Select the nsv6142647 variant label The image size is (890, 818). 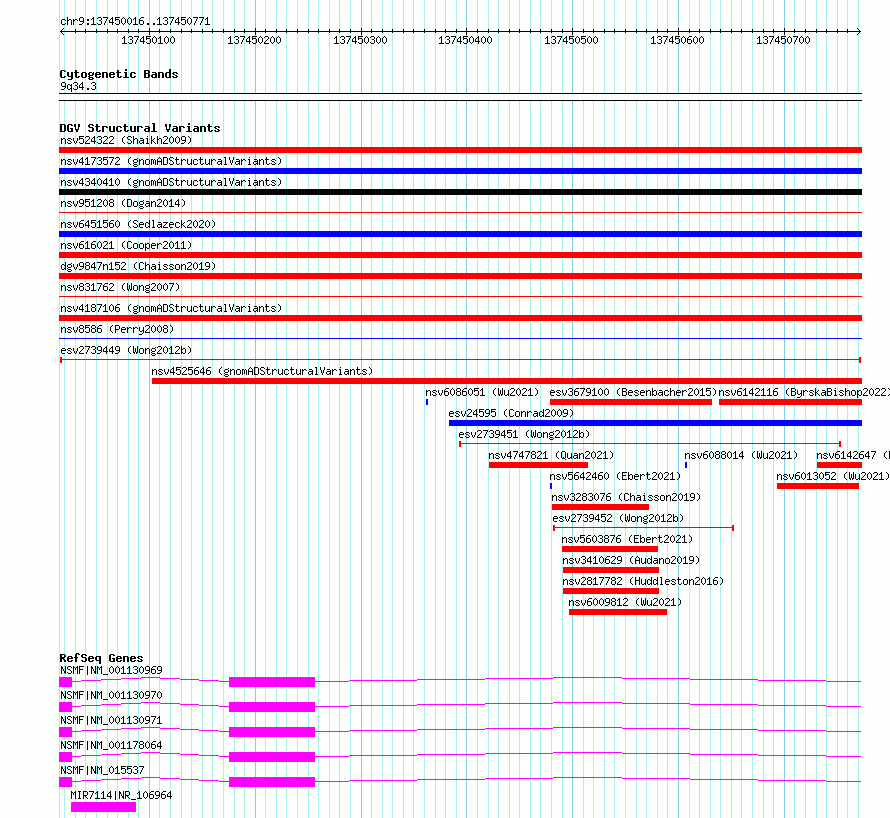point(853,455)
